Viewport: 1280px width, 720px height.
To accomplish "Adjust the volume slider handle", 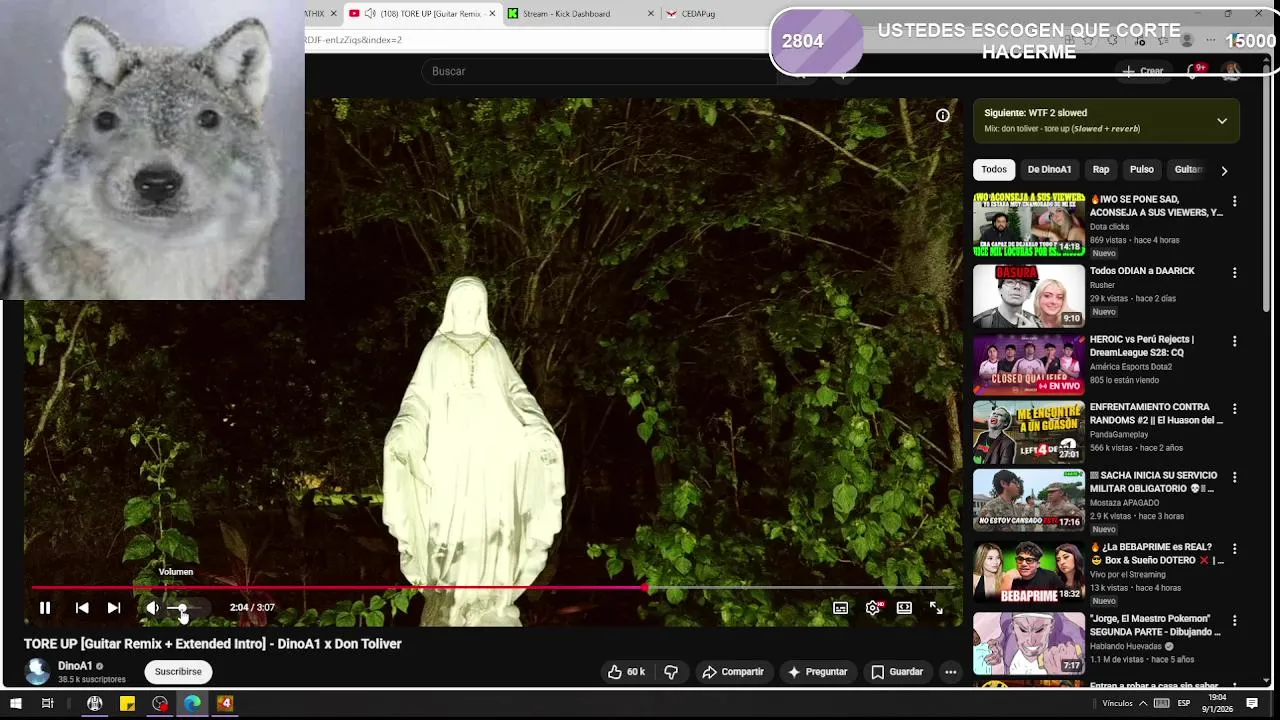I will pyautogui.click(x=181, y=608).
